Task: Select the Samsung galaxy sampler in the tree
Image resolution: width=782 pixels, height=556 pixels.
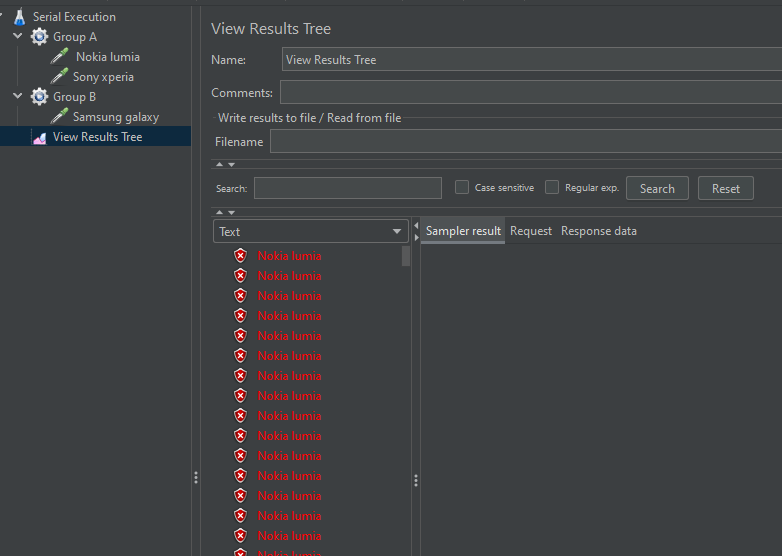Action: (x=116, y=117)
